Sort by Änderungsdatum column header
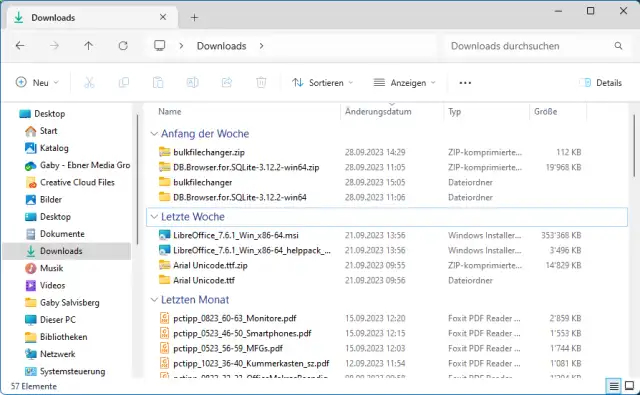This screenshot has height=395, width=640. [x=378, y=111]
